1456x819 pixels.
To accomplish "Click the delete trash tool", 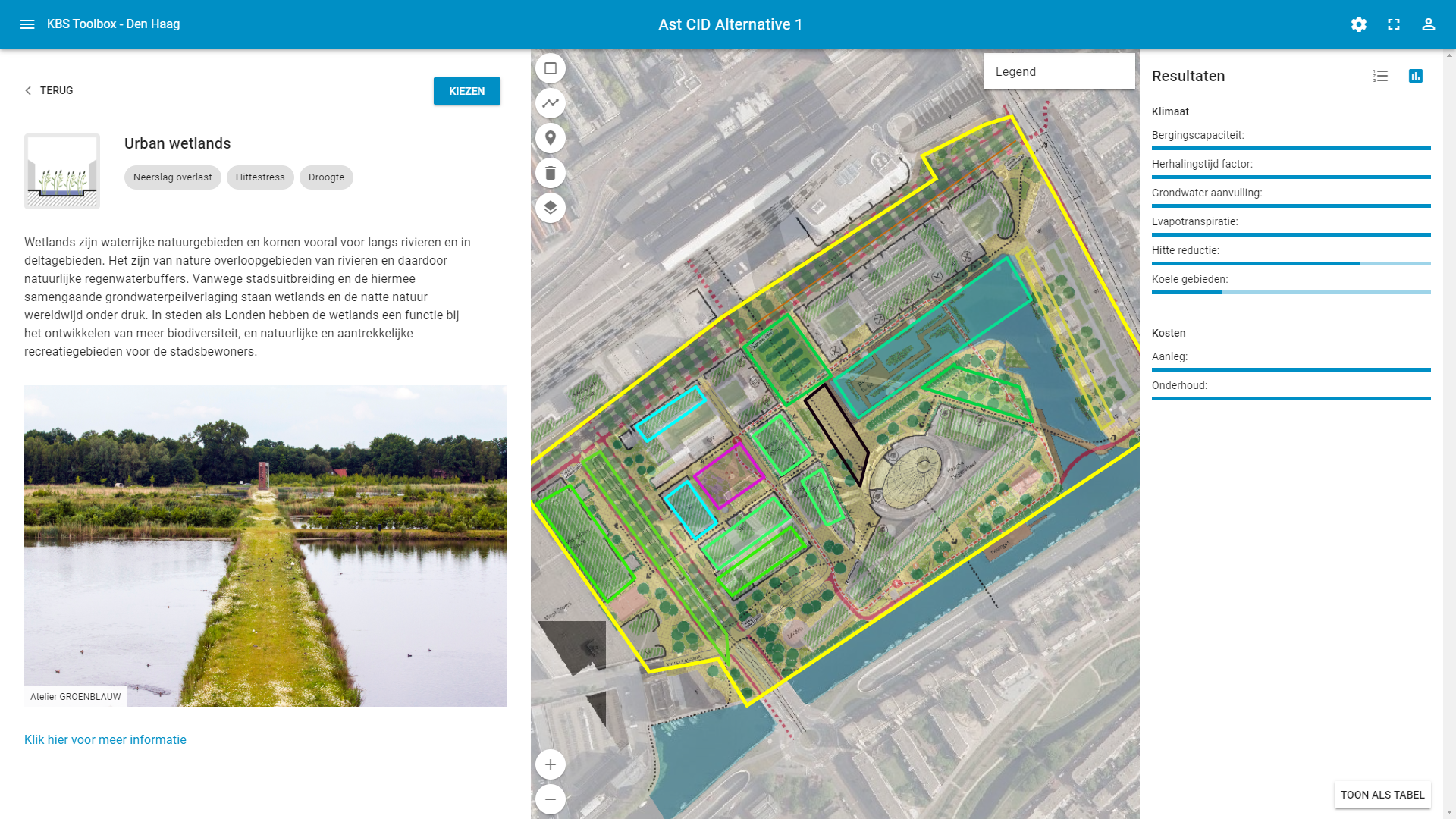I will point(551,173).
